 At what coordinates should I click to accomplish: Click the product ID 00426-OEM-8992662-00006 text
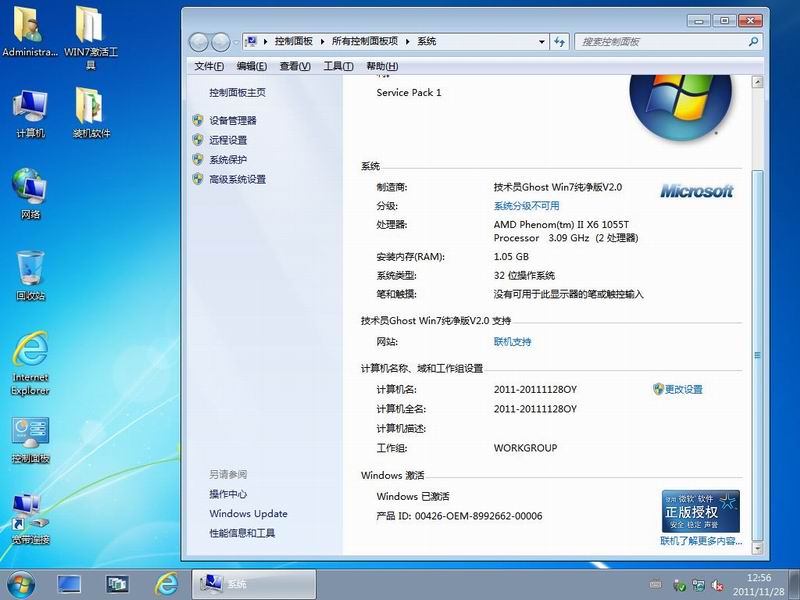pyautogui.click(x=479, y=516)
